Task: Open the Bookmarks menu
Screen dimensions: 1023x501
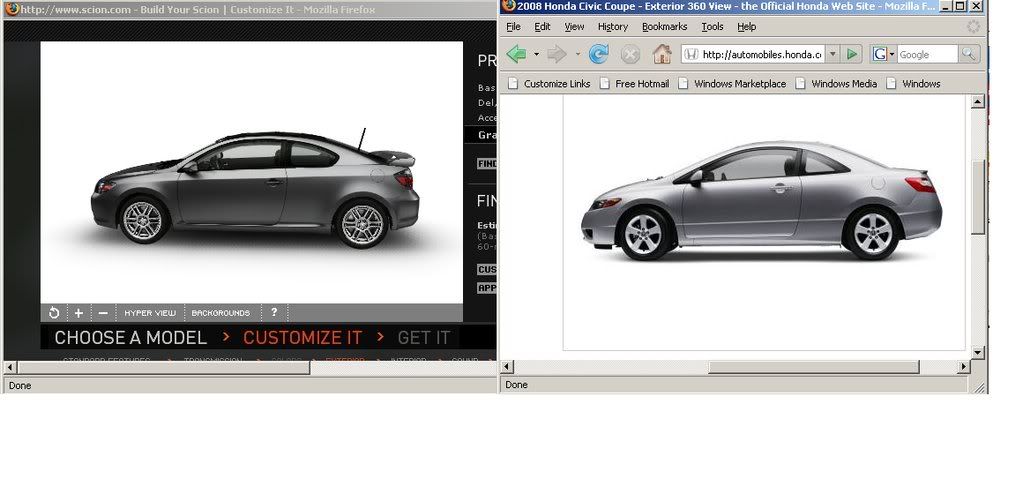Action: (664, 27)
